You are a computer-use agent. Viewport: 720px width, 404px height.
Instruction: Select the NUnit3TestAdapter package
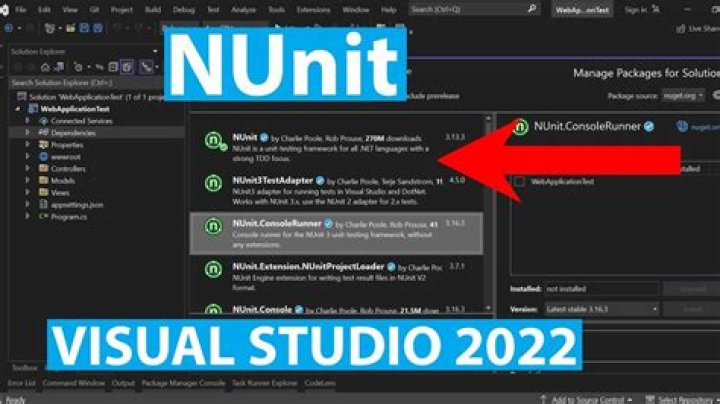click(x=336, y=191)
